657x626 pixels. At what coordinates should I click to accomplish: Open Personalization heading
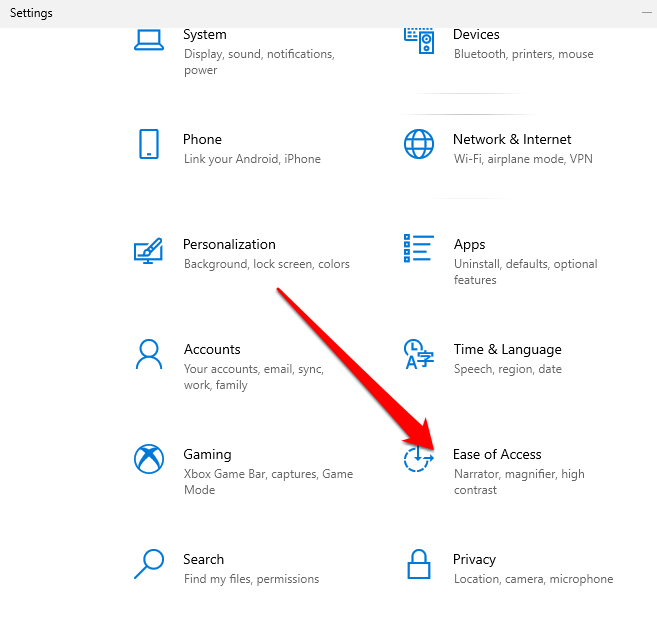pyautogui.click(x=229, y=244)
